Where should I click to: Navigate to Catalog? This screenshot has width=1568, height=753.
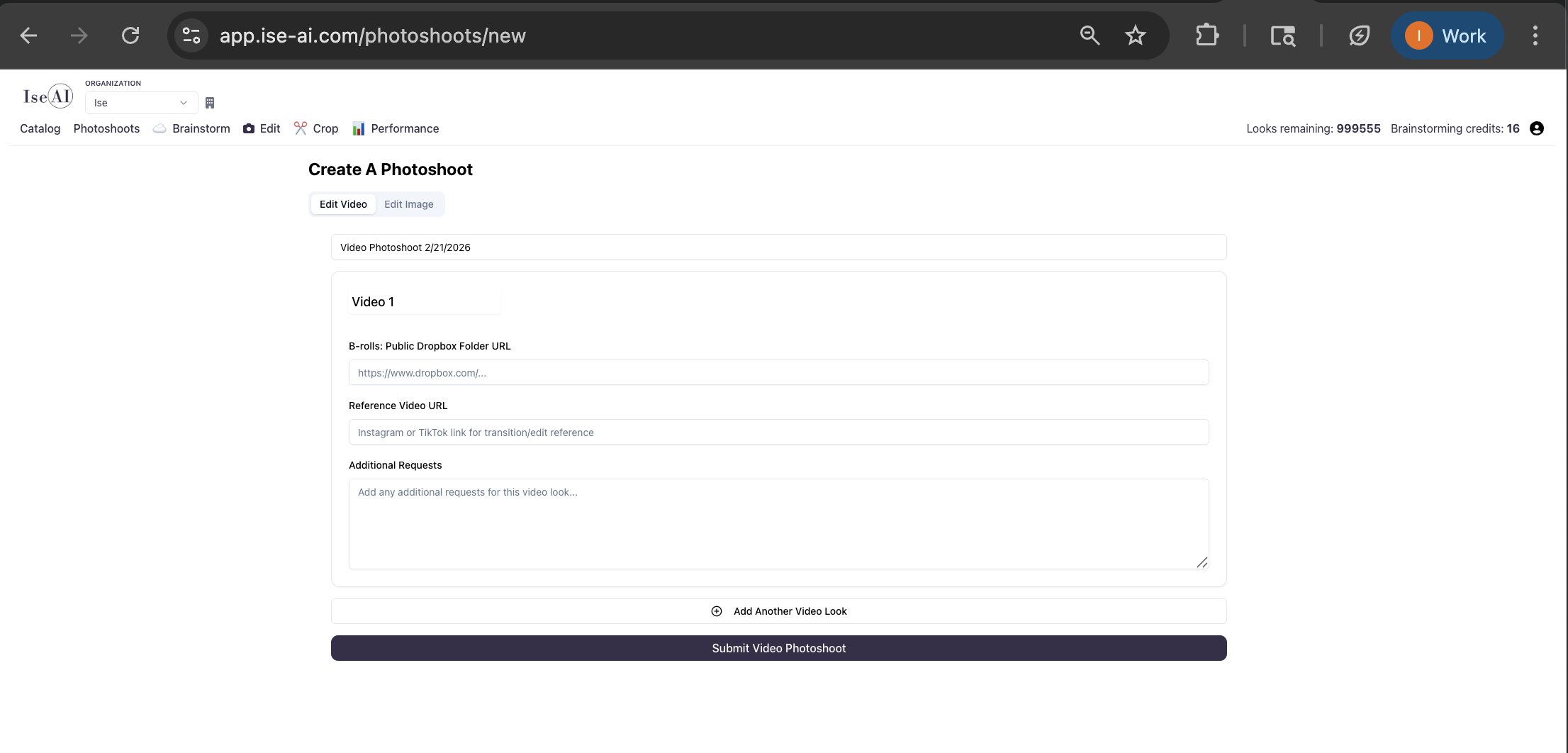(x=40, y=128)
